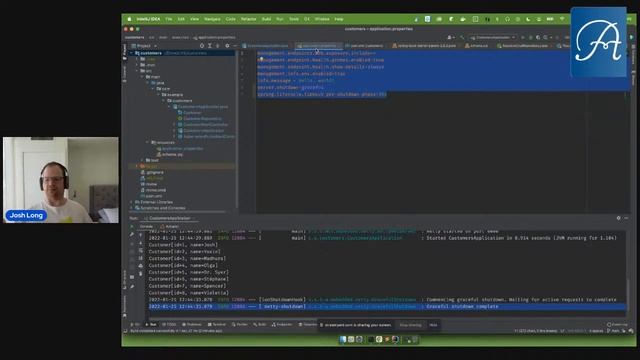Screen dimensions: 640x360
Task: Switch to the Console tab in Run panel
Action: 146,227
